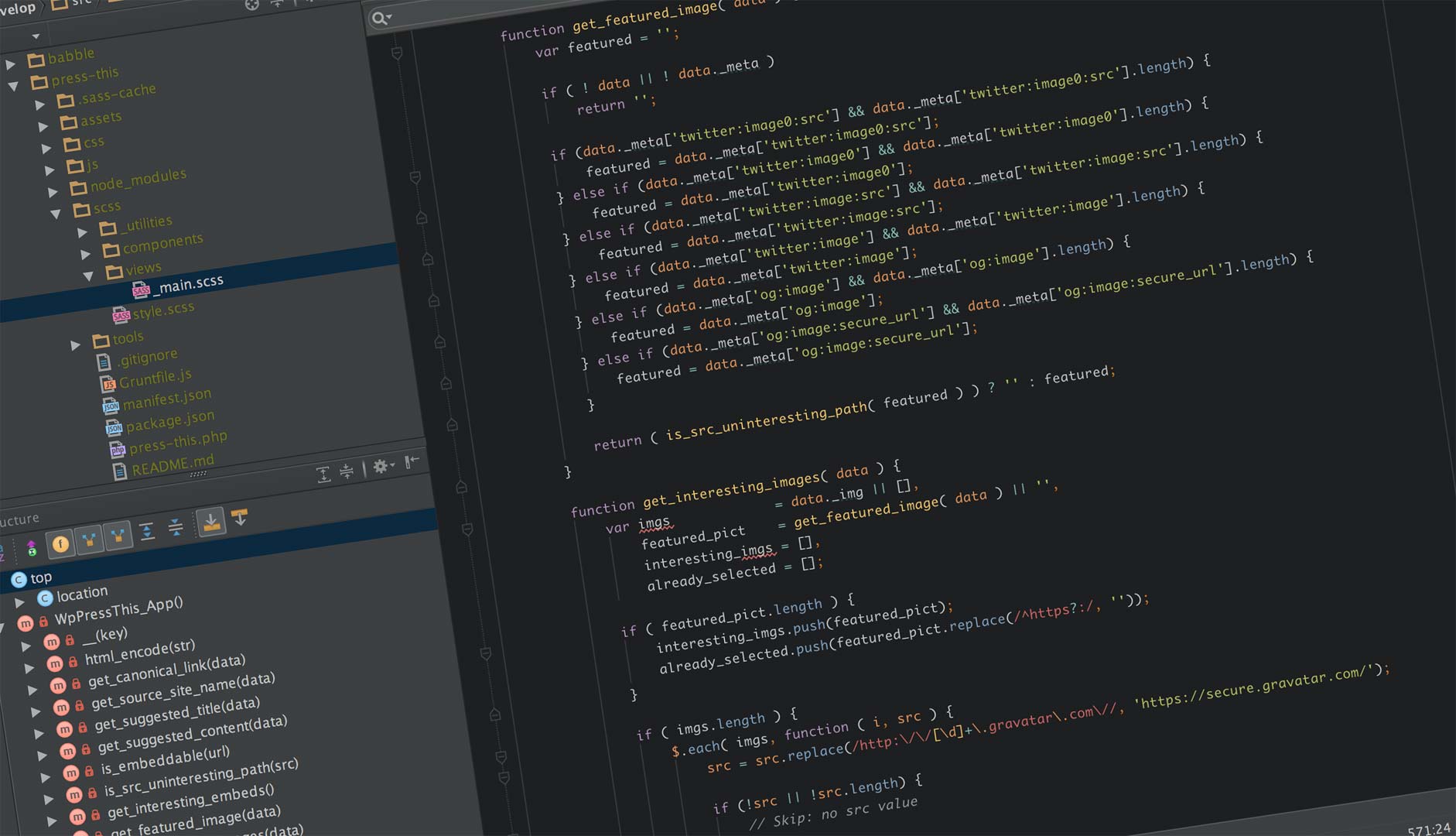The width and height of the screenshot is (1456, 836).
Task: Toggle Autoscroll from Source orange arrow button
Action: pos(241,518)
